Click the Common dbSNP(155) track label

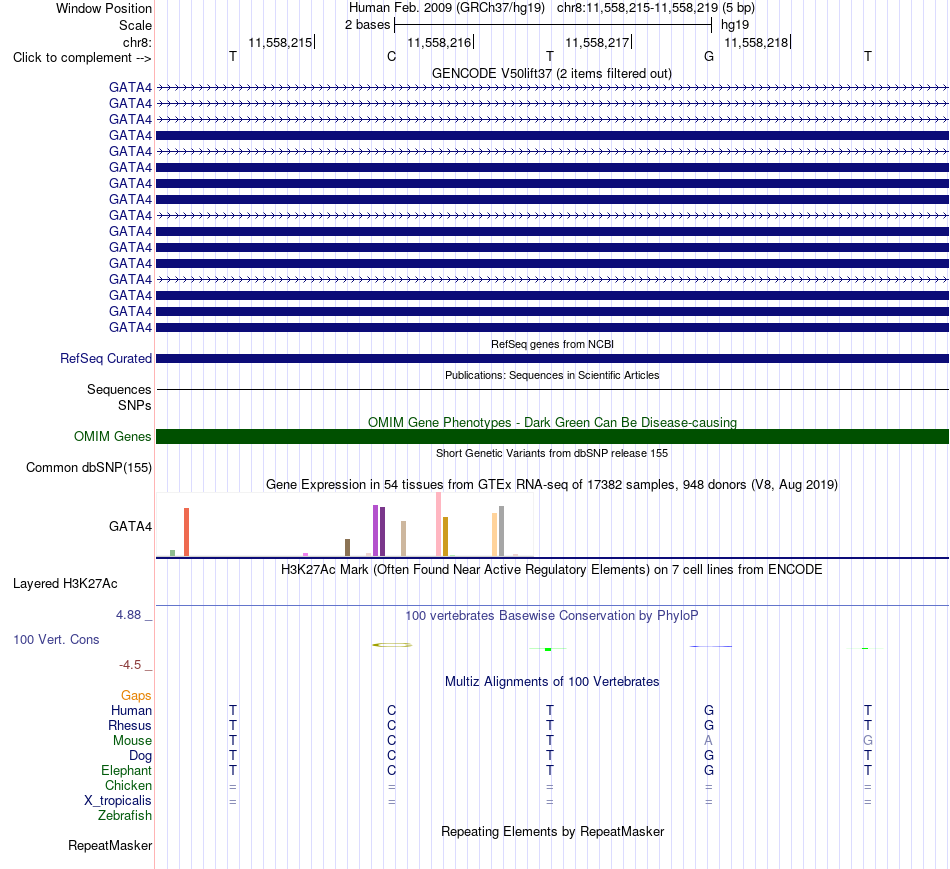[x=89, y=468]
